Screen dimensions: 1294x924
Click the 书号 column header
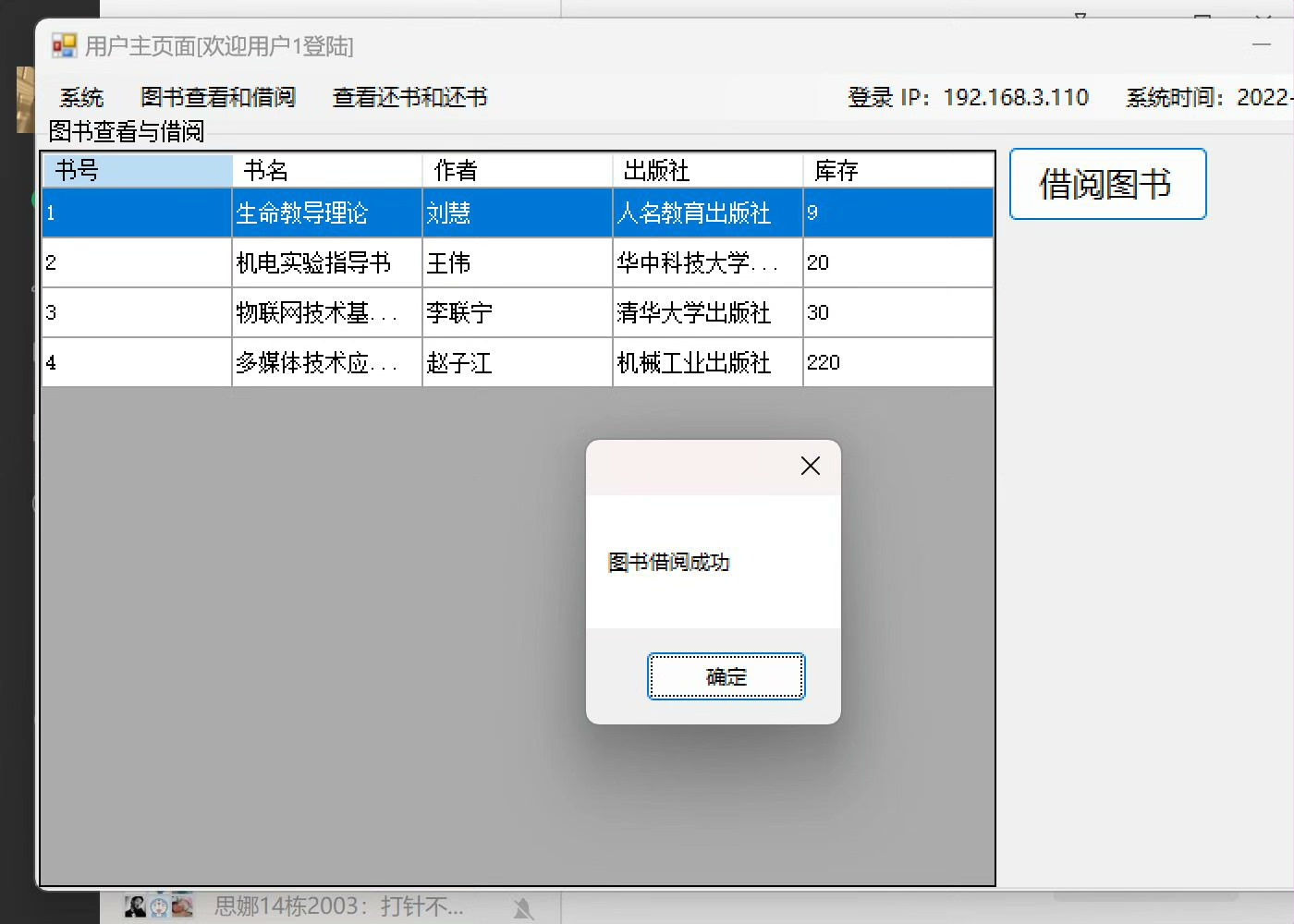coord(137,170)
